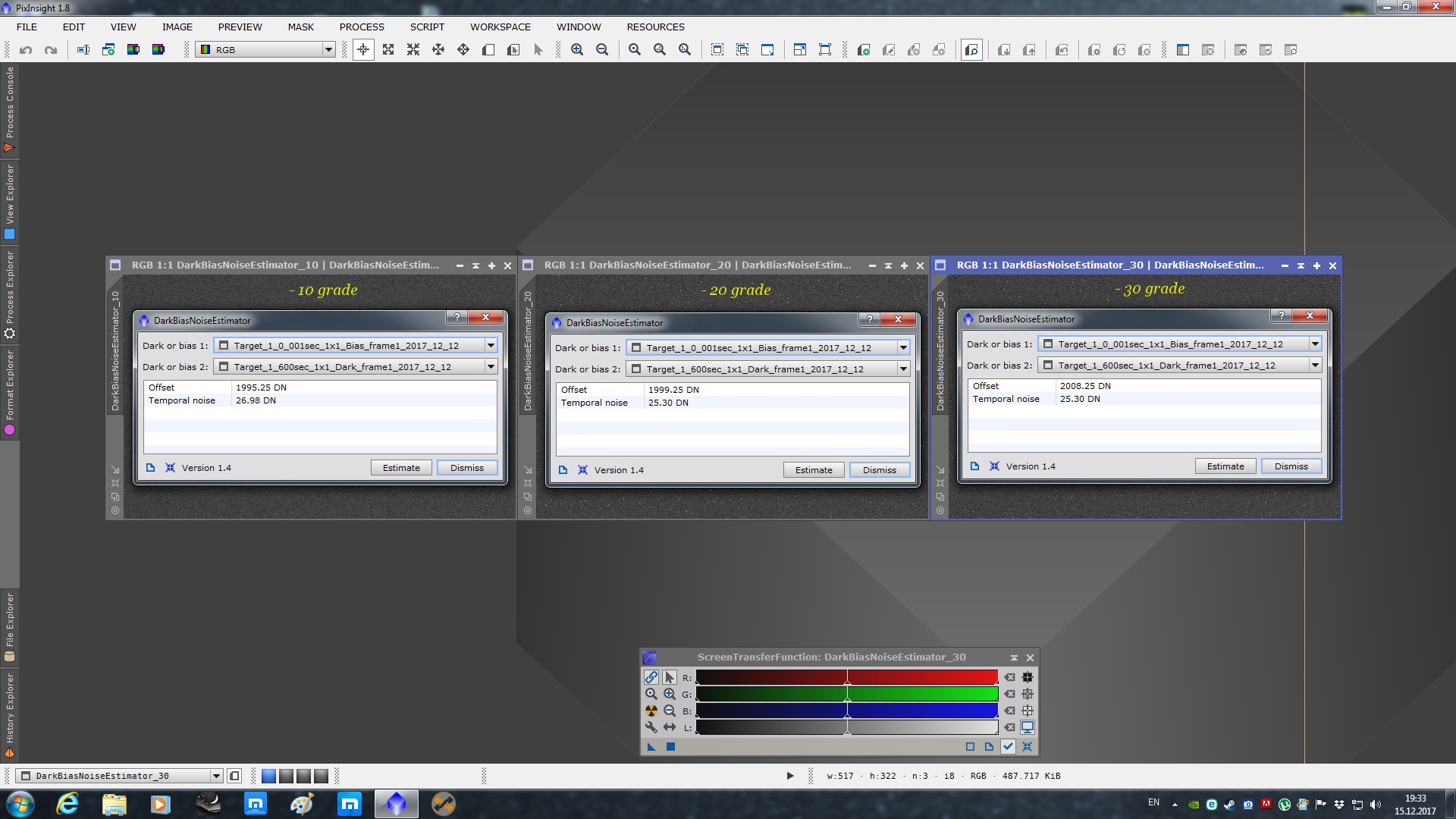Toggle the readout icon on STF B row
This screenshot has width=1456, height=819.
(1028, 711)
